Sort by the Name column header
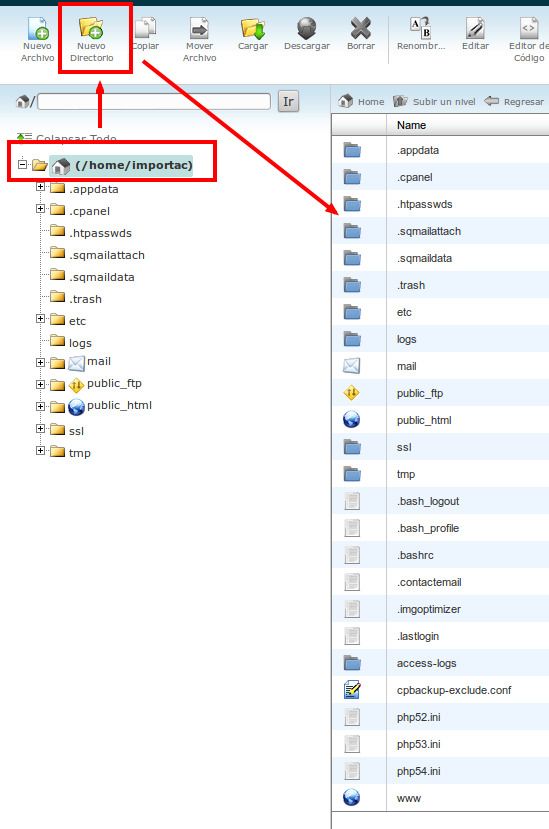The image size is (549, 829). [x=411, y=125]
